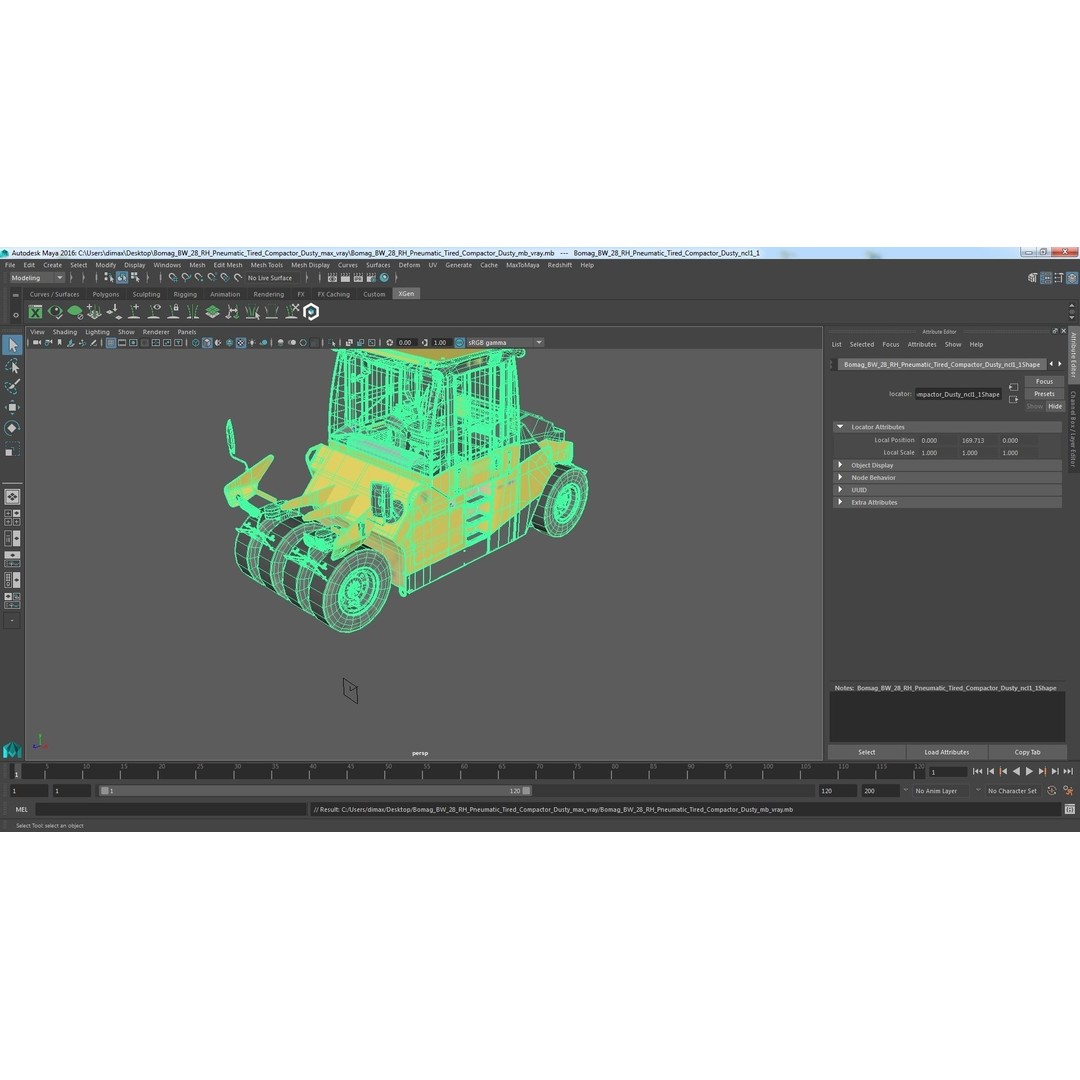Image resolution: width=1080 pixels, height=1080 pixels.
Task: Toggle sRGB gamma color management icon
Action: point(459,342)
